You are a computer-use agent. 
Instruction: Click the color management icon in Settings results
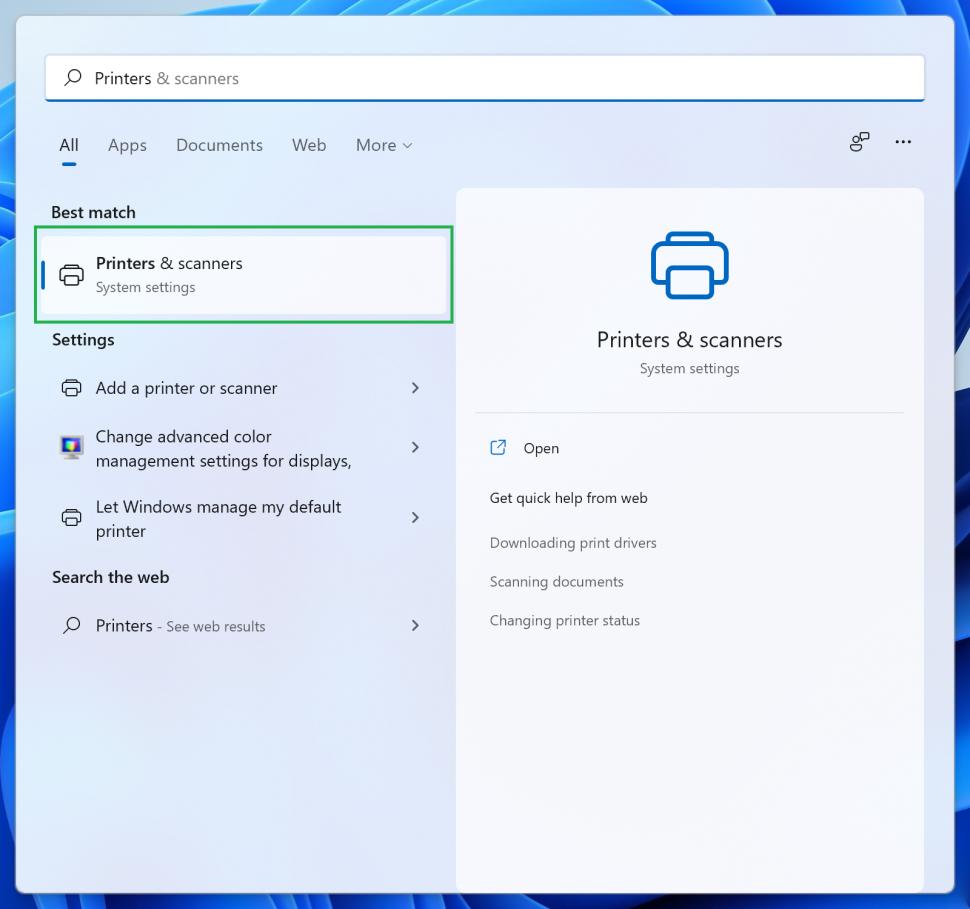point(70,447)
